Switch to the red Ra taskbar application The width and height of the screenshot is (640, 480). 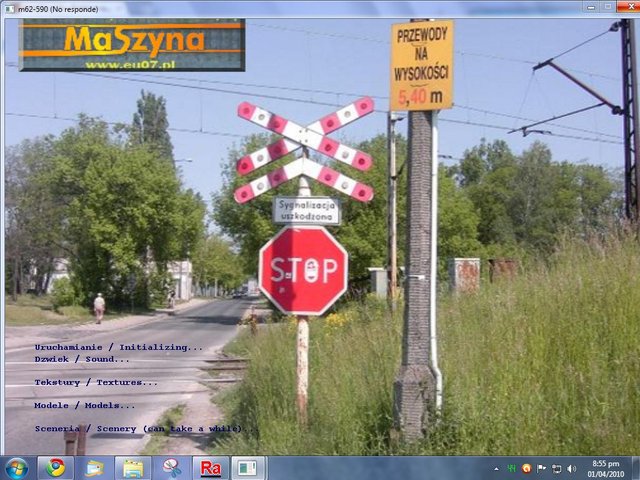[x=210, y=468]
